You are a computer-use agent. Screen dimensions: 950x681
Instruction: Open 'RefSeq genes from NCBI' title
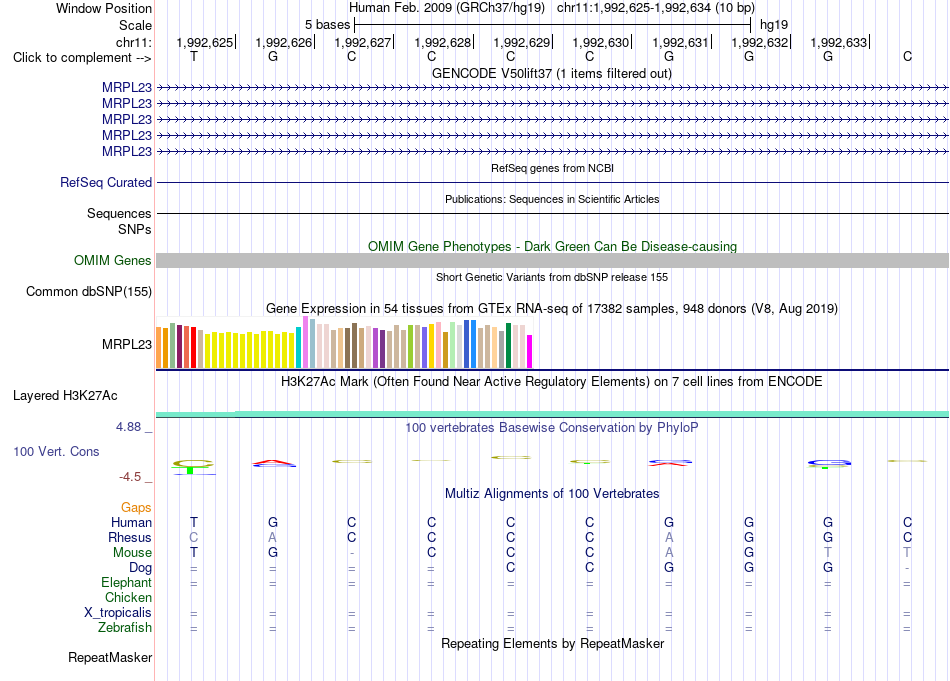point(552,168)
